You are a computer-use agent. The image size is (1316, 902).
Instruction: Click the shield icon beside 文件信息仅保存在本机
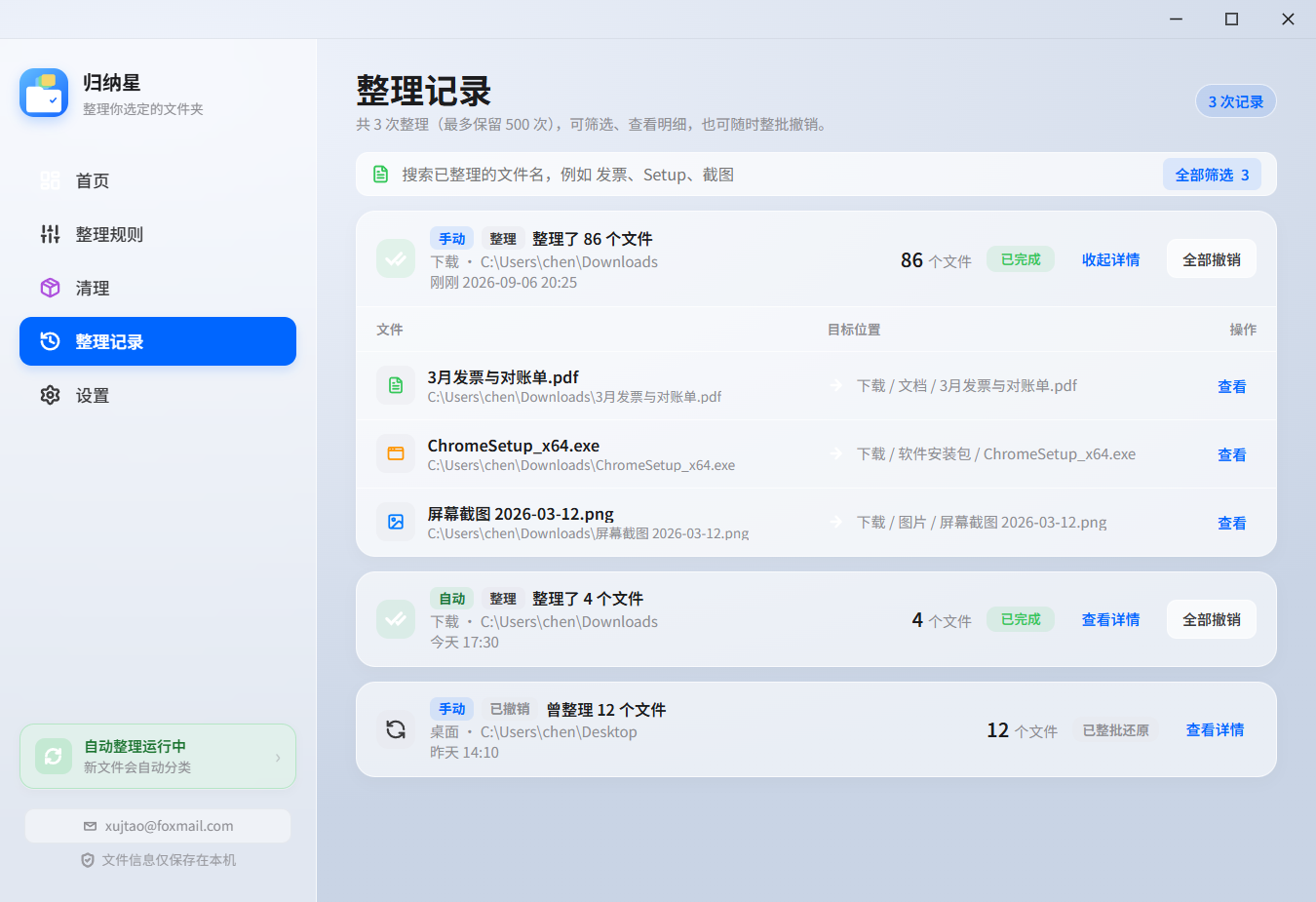[x=88, y=860]
